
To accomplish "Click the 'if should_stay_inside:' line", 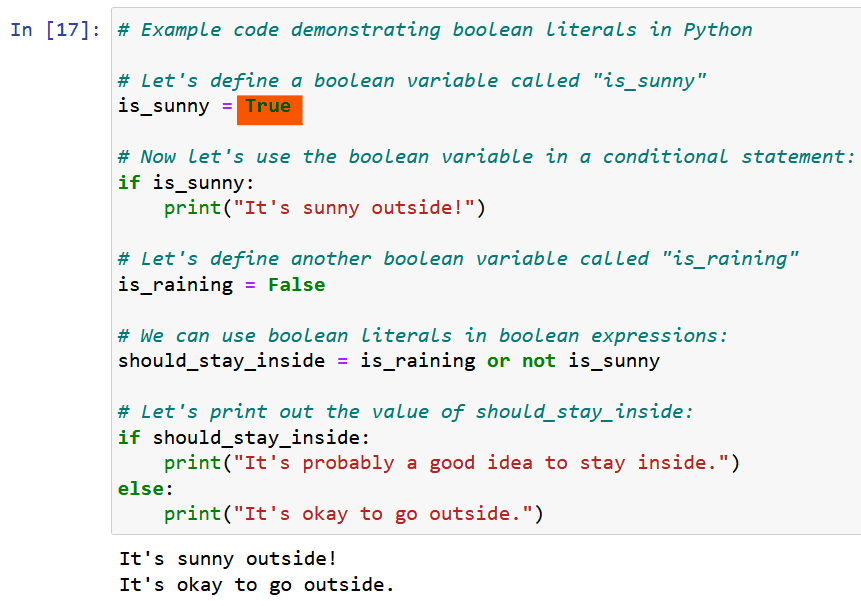I will 244,438.
